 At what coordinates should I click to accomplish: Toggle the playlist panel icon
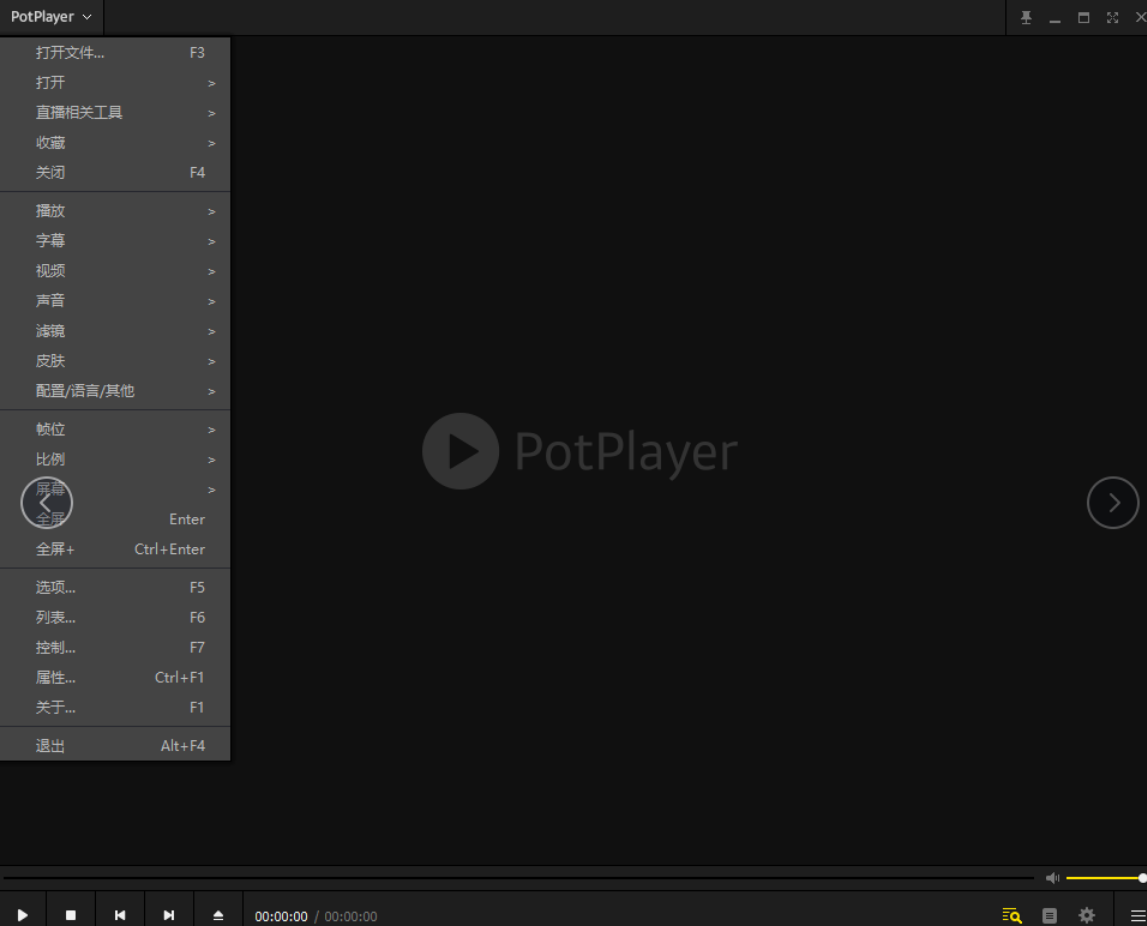click(1050, 915)
